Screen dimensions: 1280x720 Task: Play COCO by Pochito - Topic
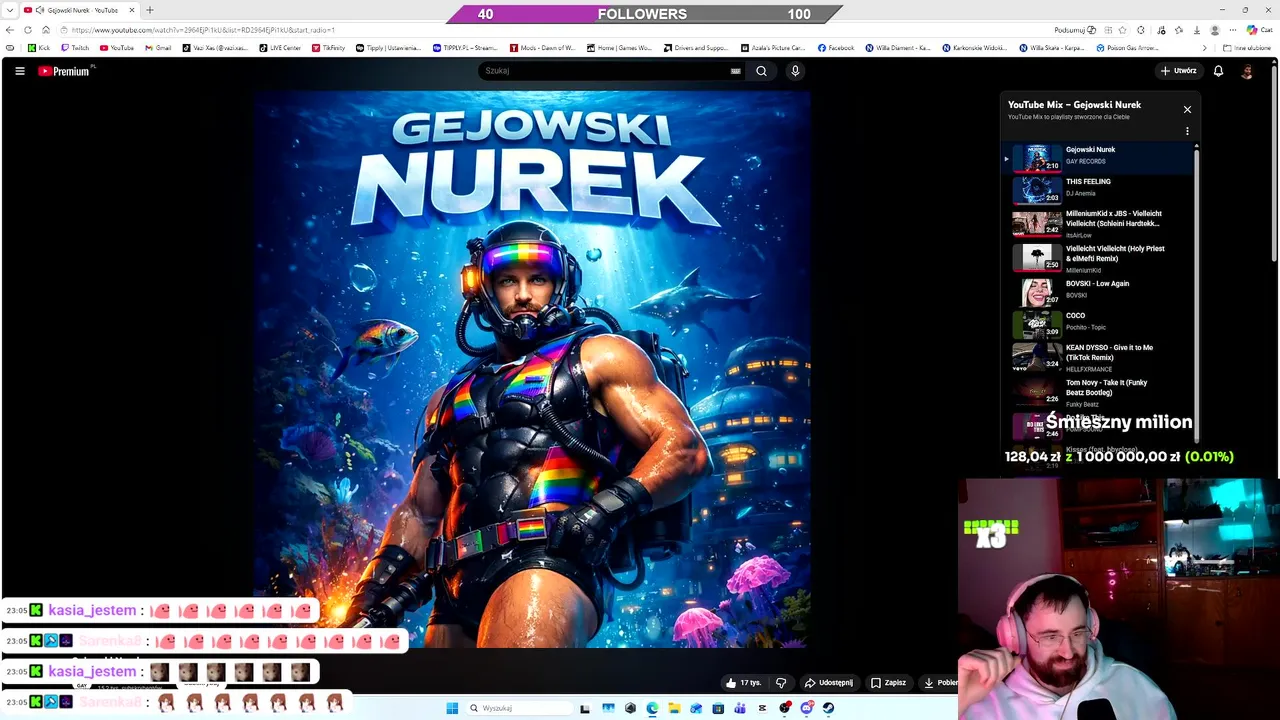[1098, 323]
